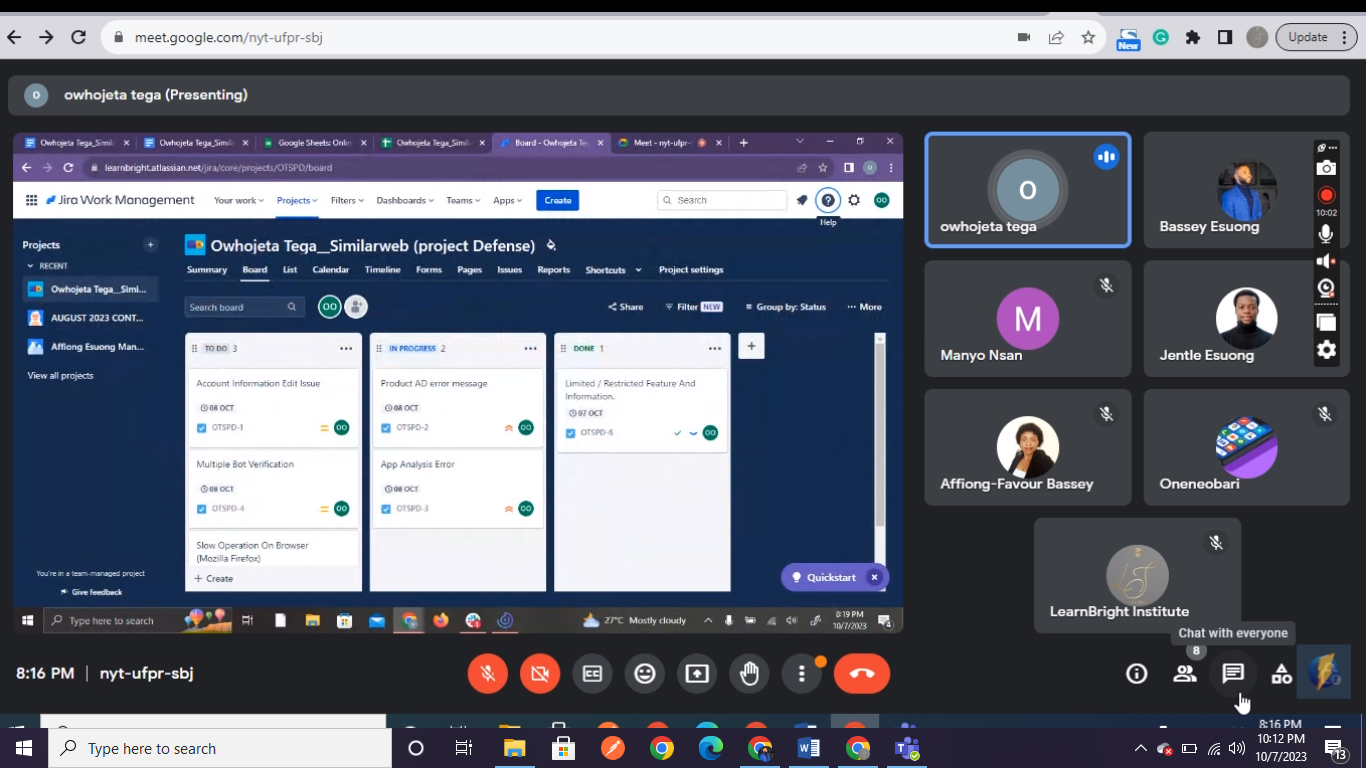Screen dimensions: 1366x768
Task: Open Chat with everyone panel
Action: (x=1233, y=674)
